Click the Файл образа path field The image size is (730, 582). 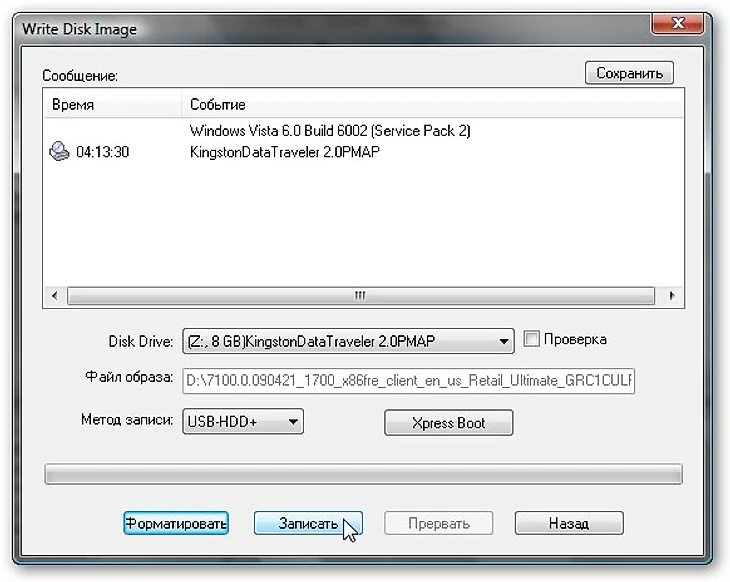(409, 381)
